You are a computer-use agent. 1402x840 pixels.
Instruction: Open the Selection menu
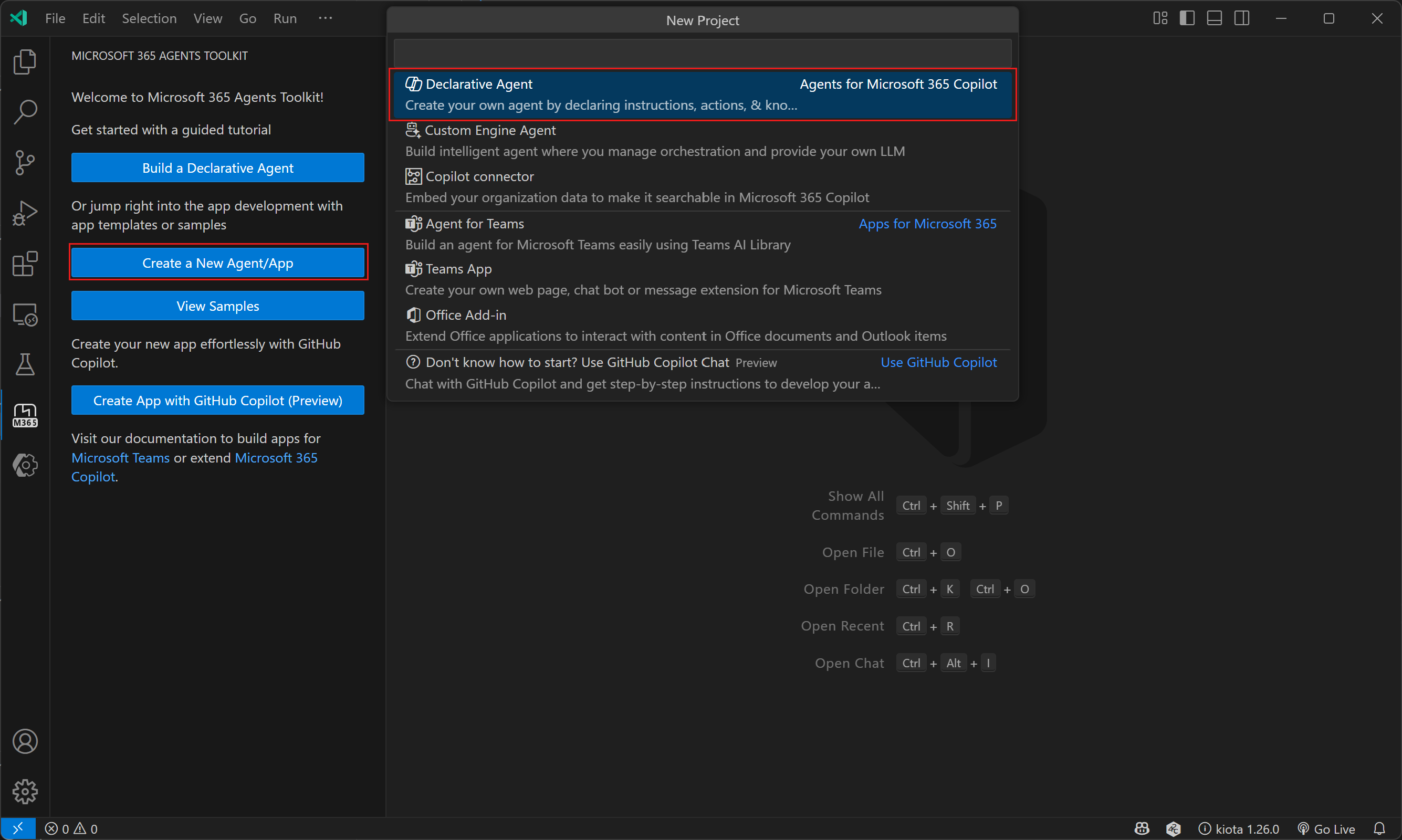click(149, 18)
